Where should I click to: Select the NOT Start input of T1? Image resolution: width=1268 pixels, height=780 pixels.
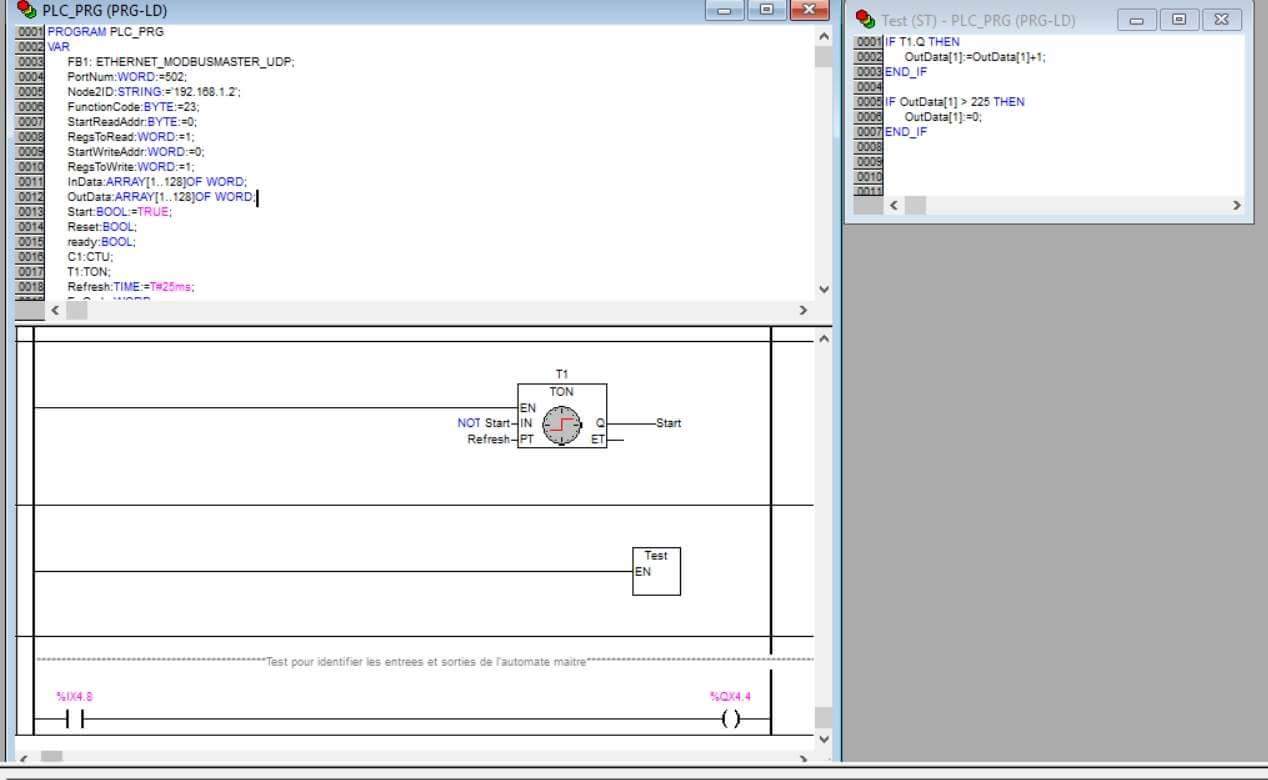click(484, 423)
